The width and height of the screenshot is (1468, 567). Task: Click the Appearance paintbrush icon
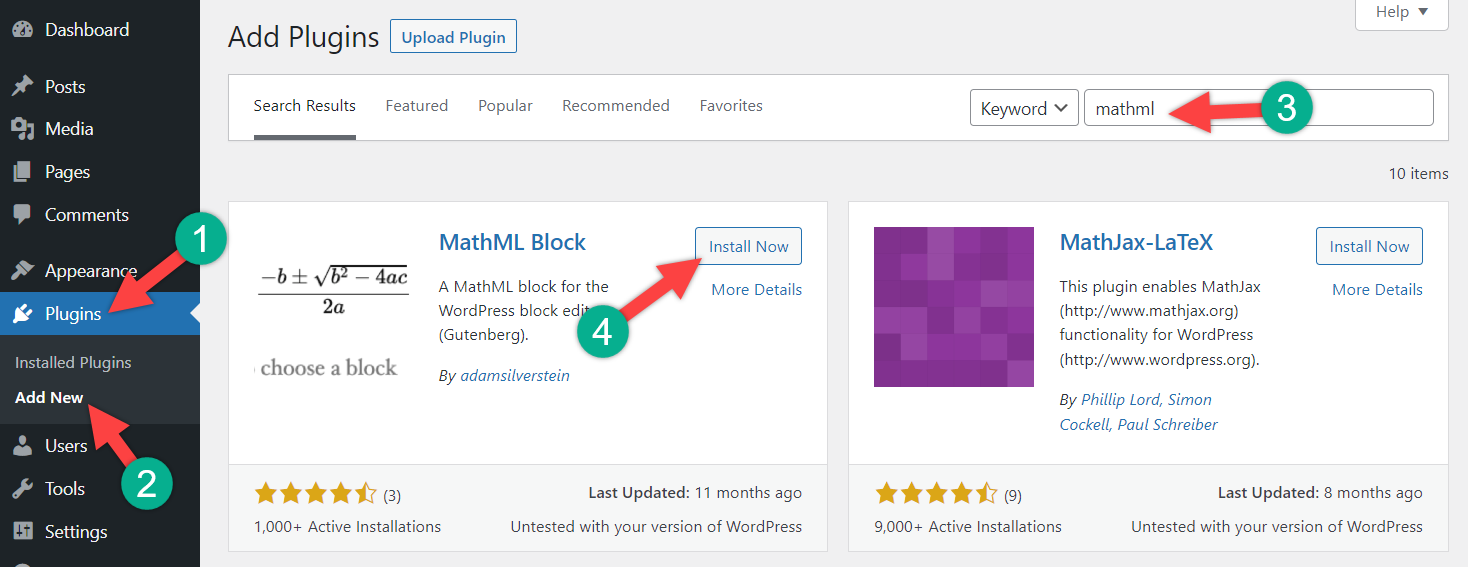[x=22, y=271]
